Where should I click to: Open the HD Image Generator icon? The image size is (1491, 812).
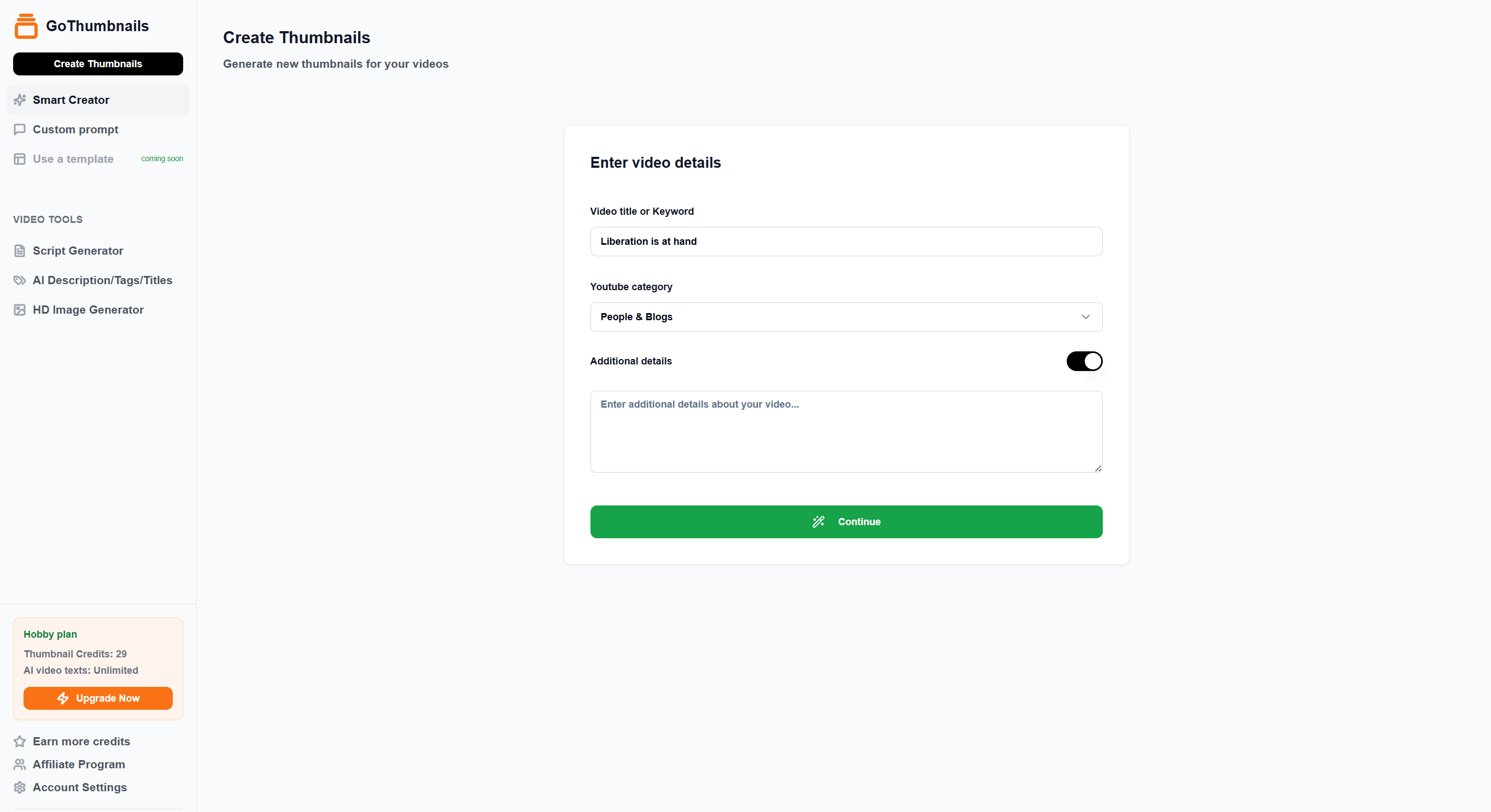coord(20,310)
